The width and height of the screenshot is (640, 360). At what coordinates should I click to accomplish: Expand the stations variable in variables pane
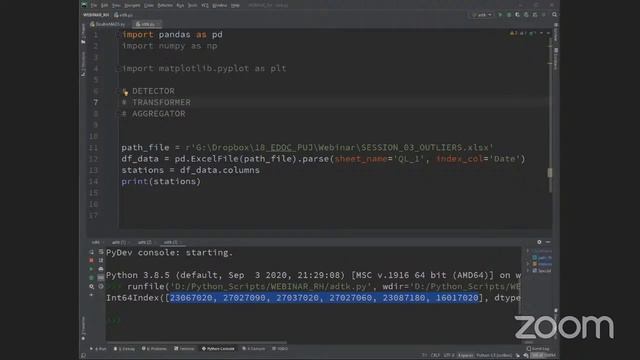tap(528, 264)
